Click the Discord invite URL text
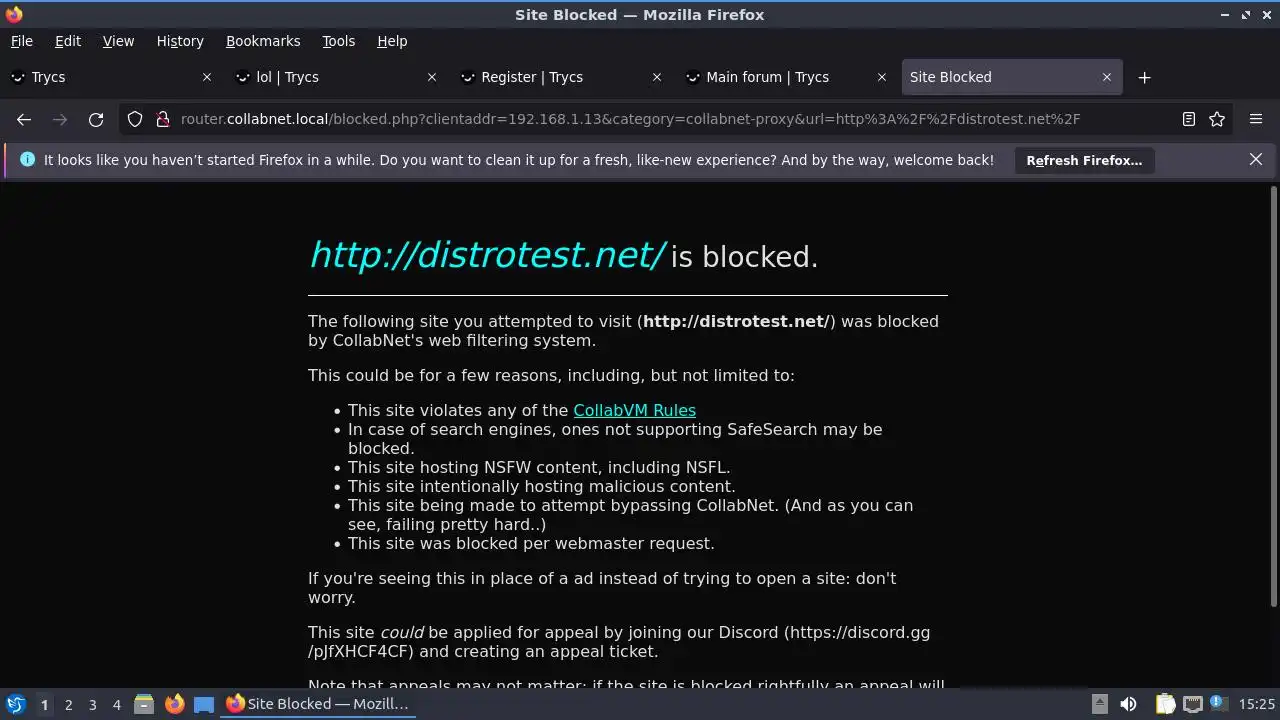Viewport: 1280px width, 720px height. click(x=619, y=642)
